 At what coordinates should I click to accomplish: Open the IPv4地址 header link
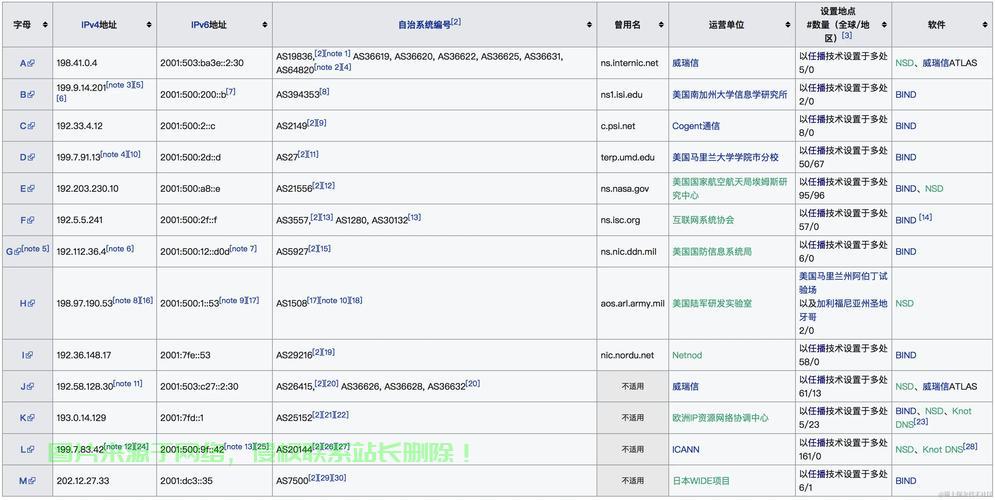click(x=100, y=25)
